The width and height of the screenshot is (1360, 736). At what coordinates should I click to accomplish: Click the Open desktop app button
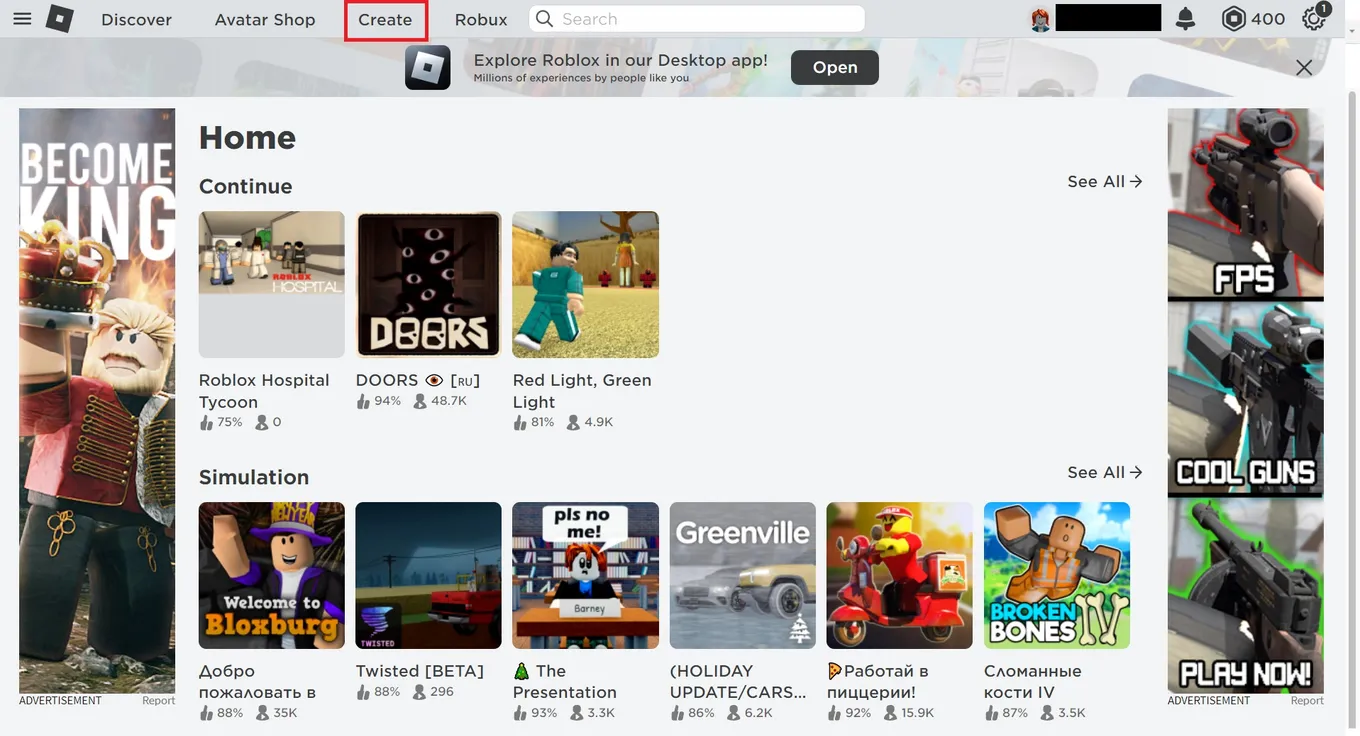(835, 67)
